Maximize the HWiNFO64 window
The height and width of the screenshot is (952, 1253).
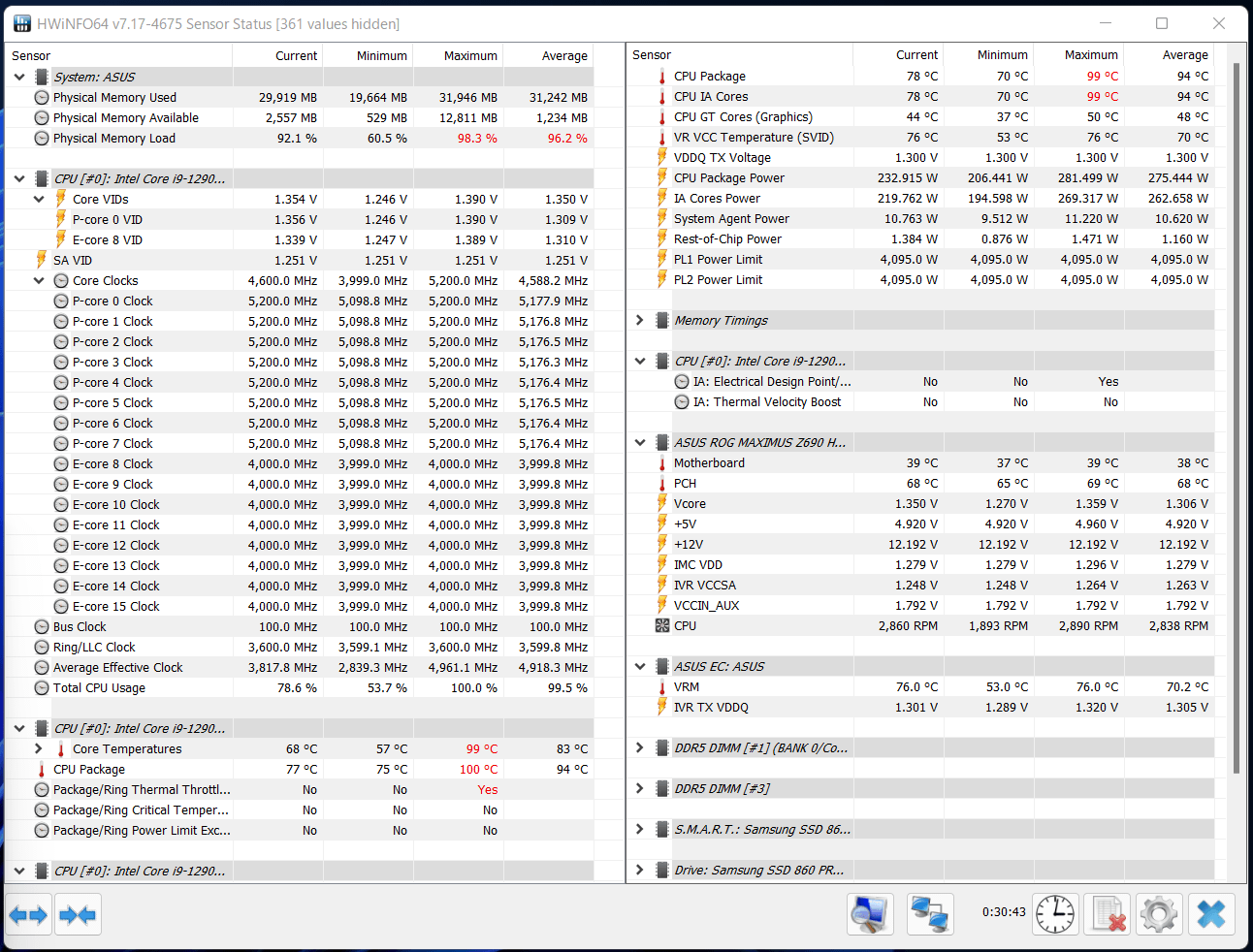pos(1162,23)
